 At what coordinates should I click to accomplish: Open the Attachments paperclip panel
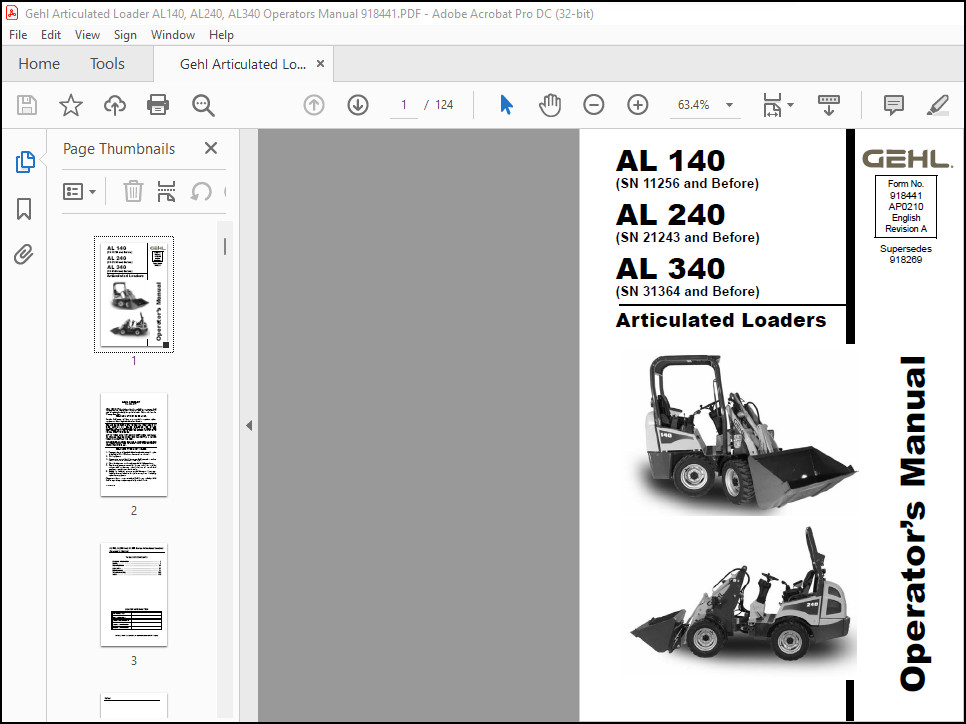(x=23, y=254)
